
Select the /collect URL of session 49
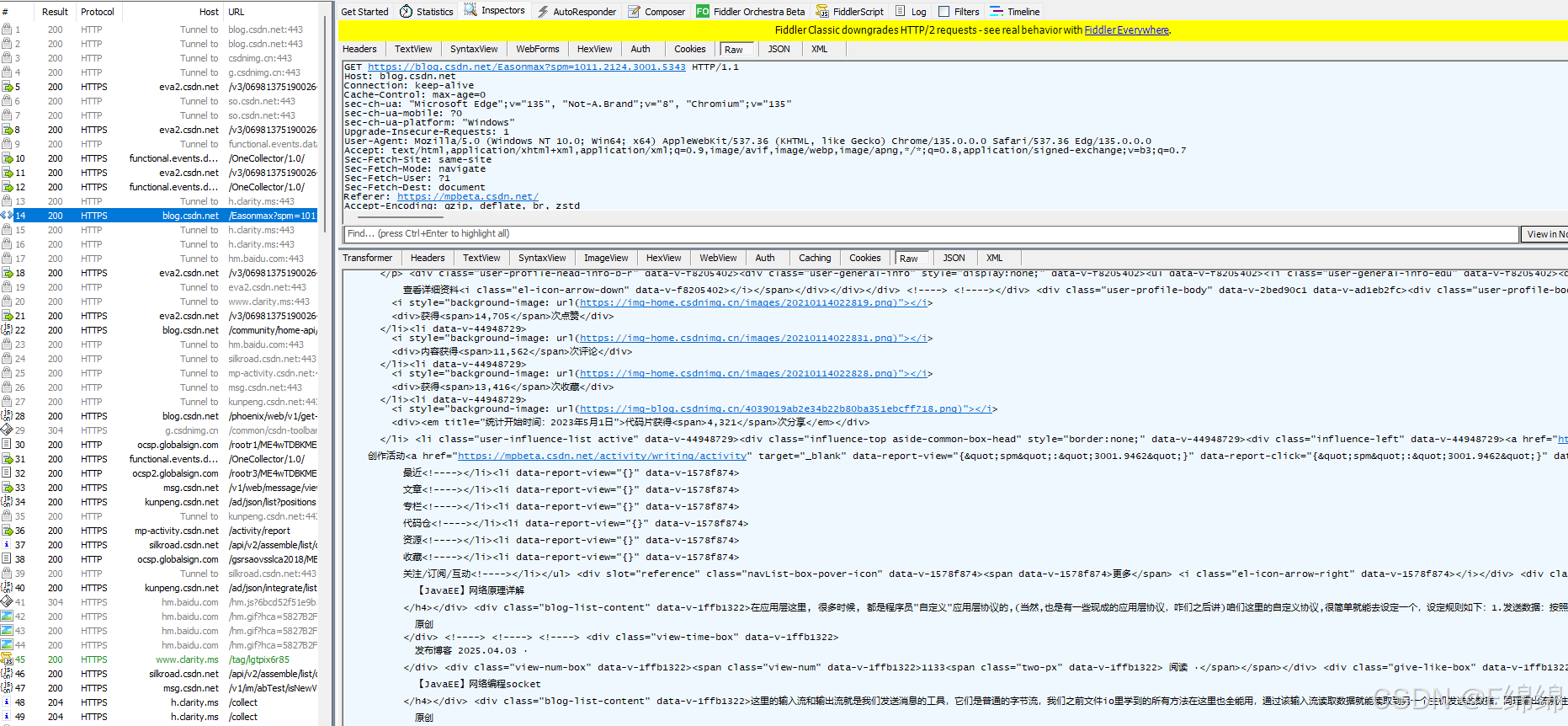point(243,717)
